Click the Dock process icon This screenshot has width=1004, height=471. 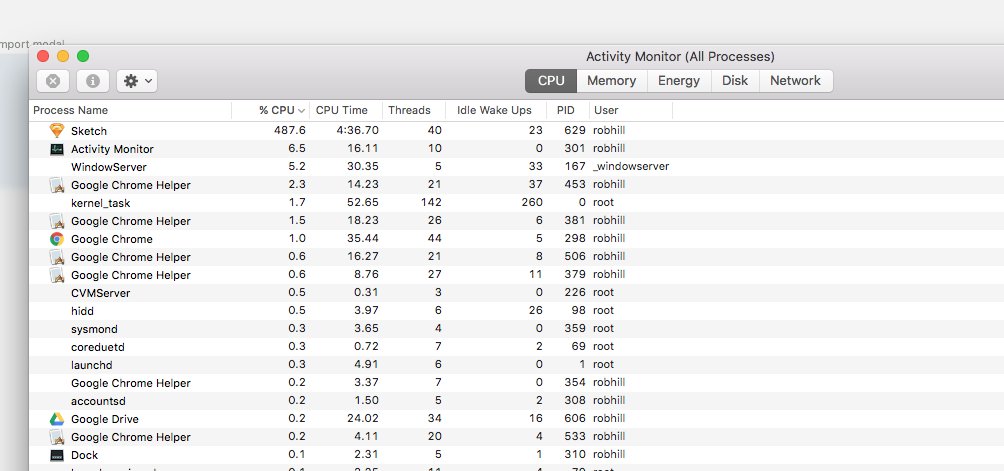(57, 455)
